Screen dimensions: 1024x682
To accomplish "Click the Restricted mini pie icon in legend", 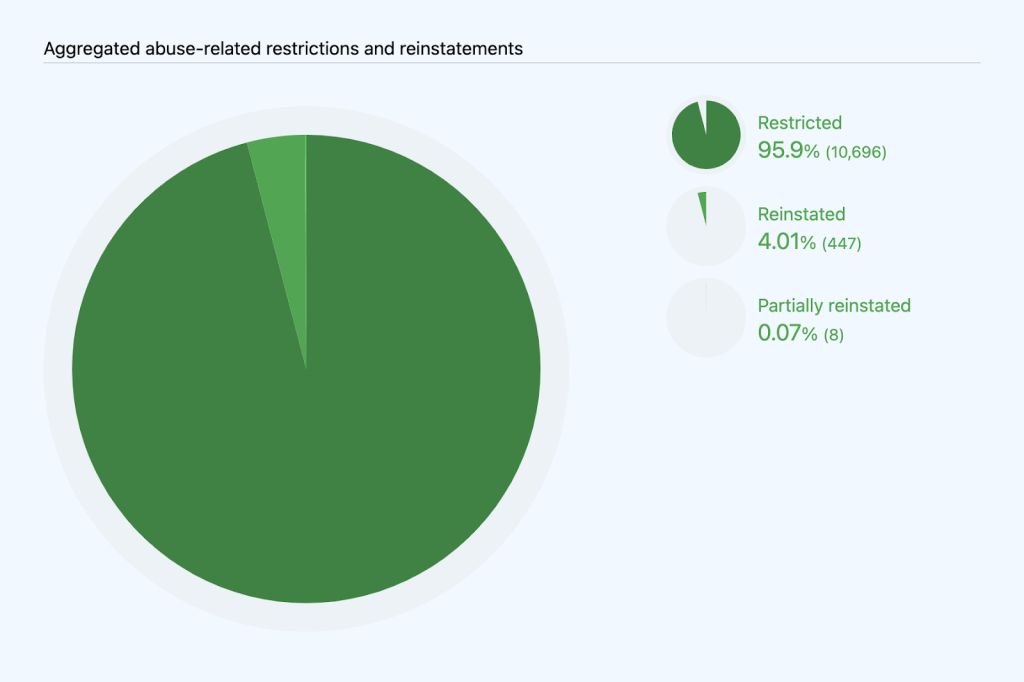I will (x=706, y=135).
